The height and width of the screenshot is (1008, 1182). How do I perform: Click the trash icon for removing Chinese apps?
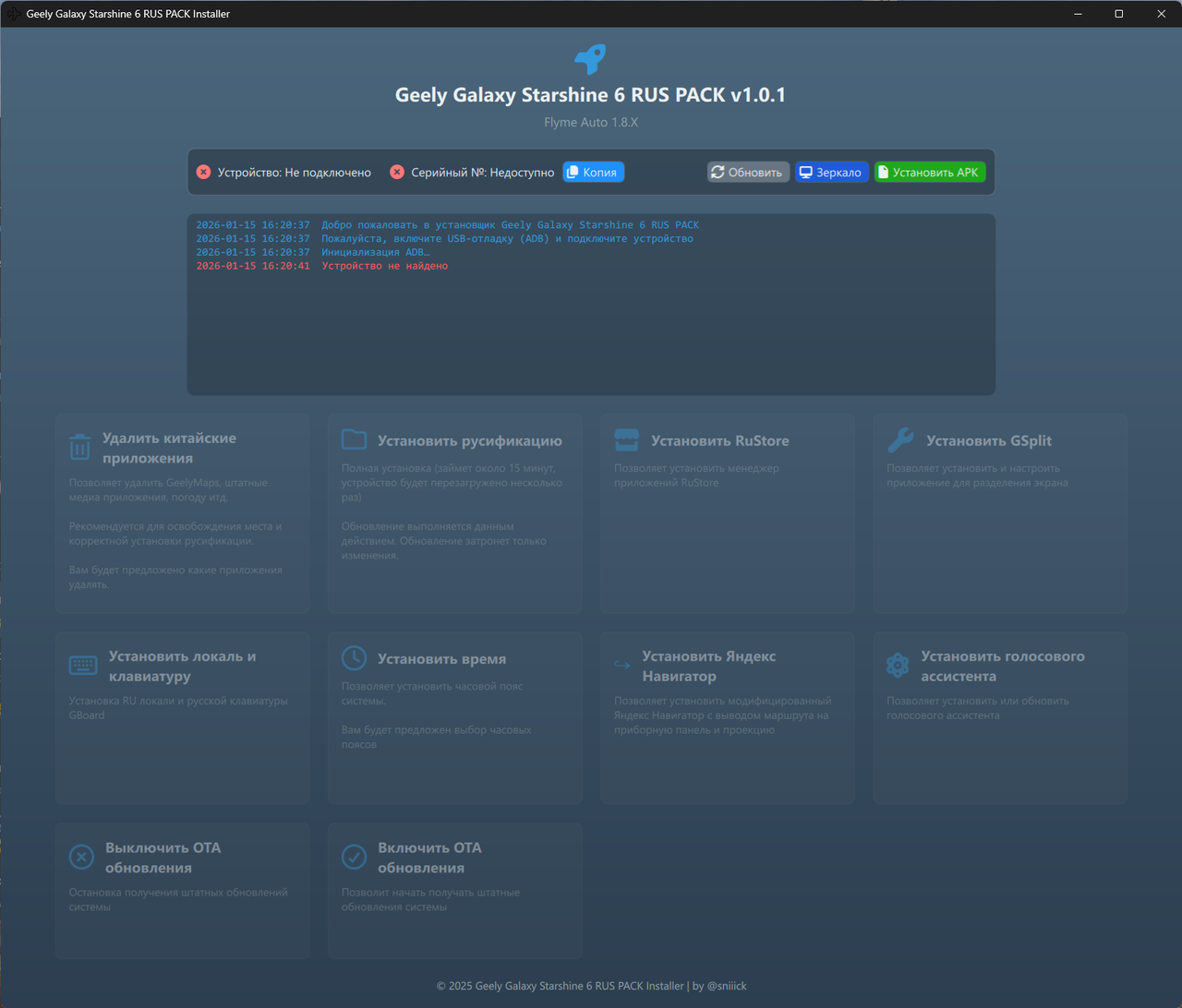click(x=79, y=448)
